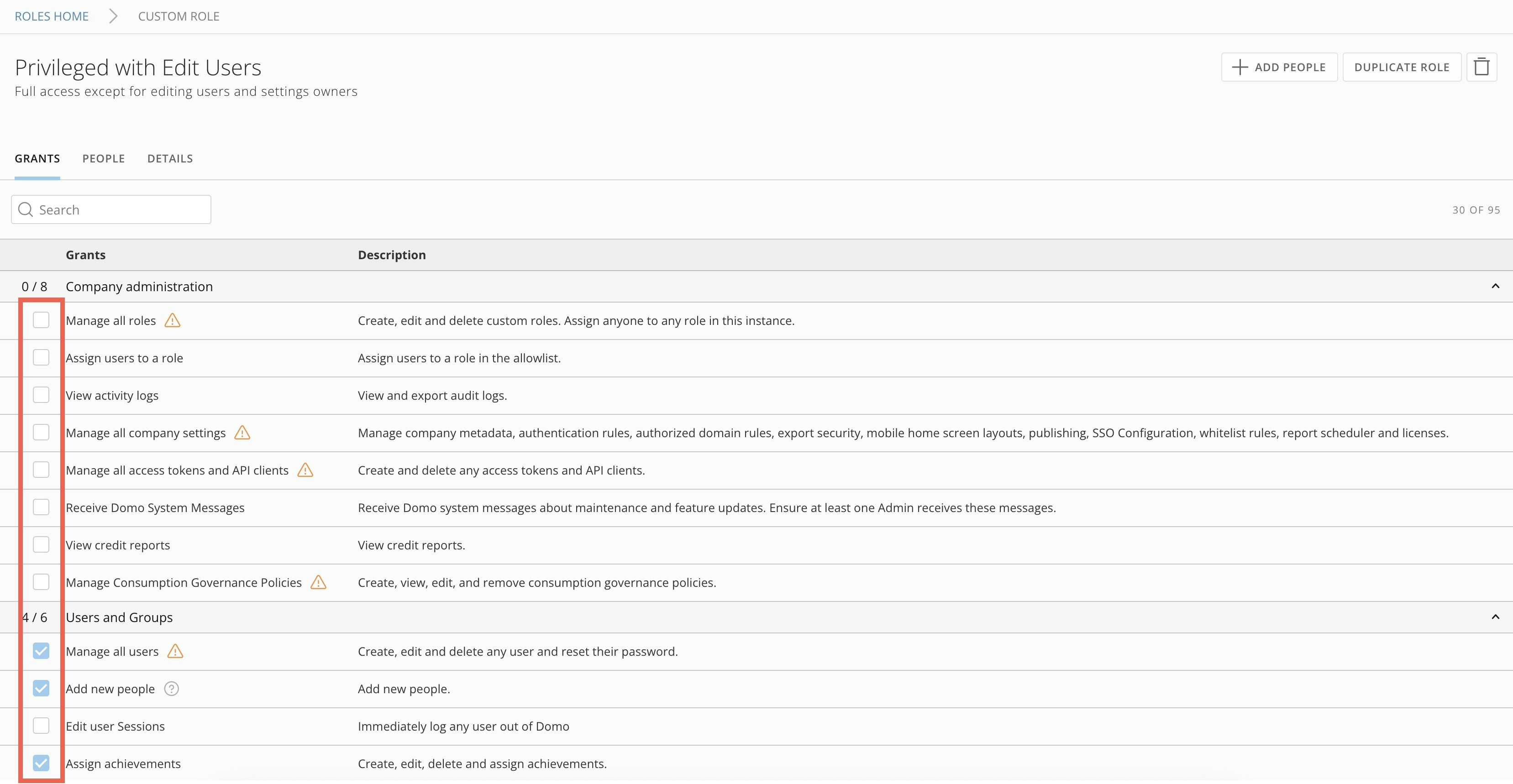Go to Roles Home breadcrumb link
This screenshot has height=784, width=1513.
(x=52, y=16)
